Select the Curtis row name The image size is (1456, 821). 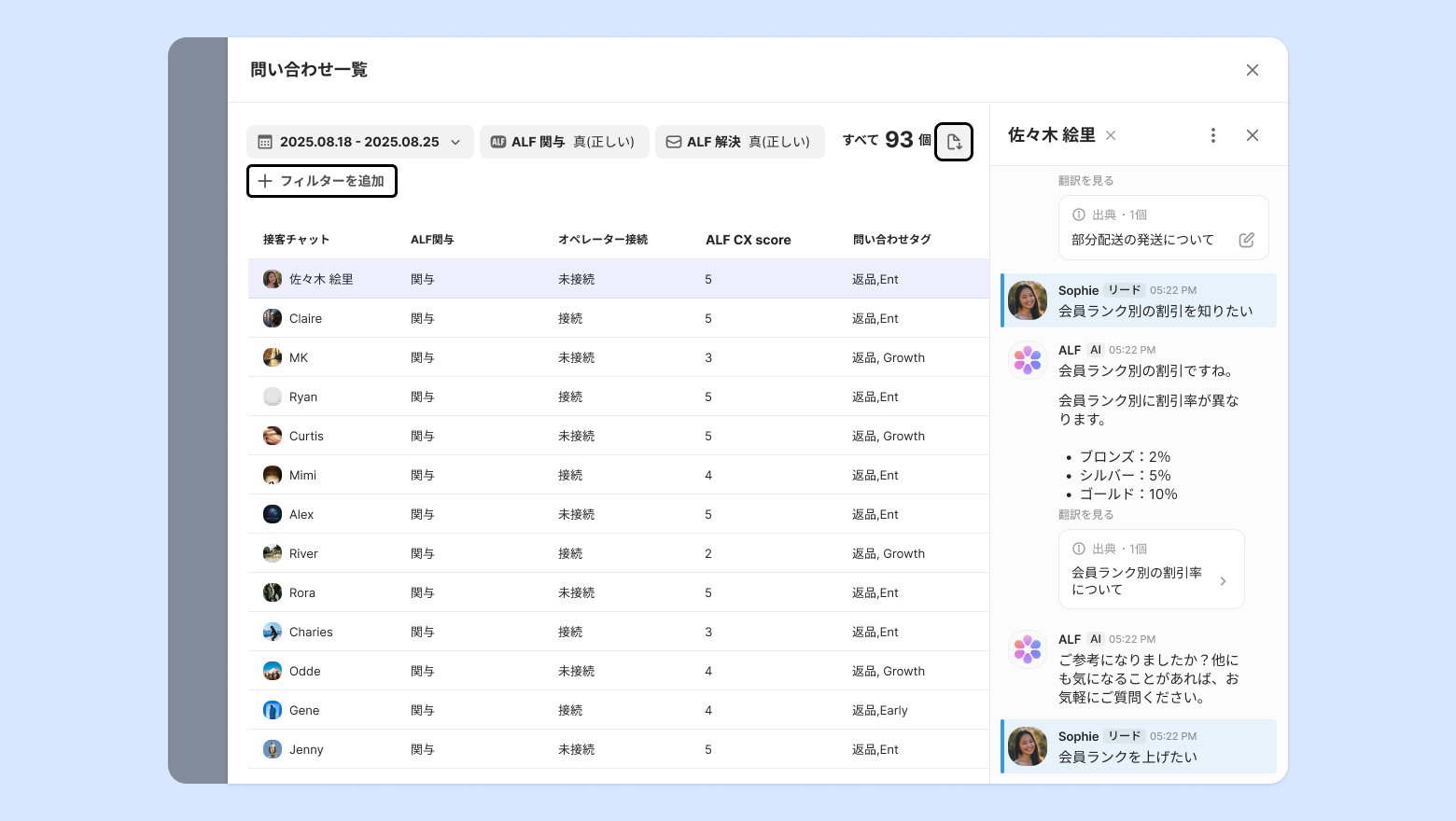[x=306, y=436]
